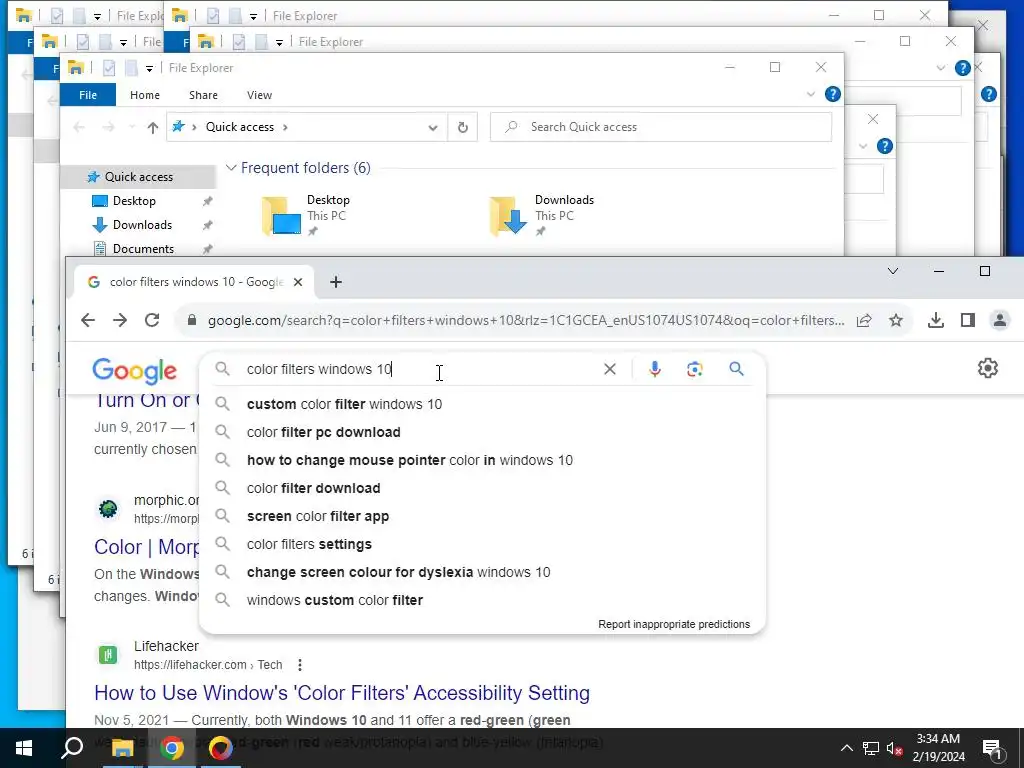1024x768 pixels.
Task: Open the Home ribbon tab
Action: 144,95
